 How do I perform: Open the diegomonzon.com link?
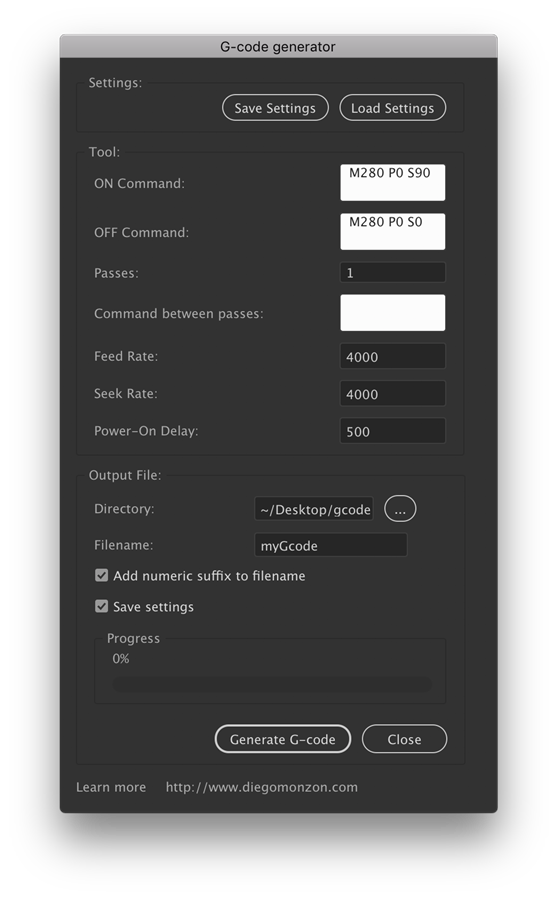coord(262,787)
